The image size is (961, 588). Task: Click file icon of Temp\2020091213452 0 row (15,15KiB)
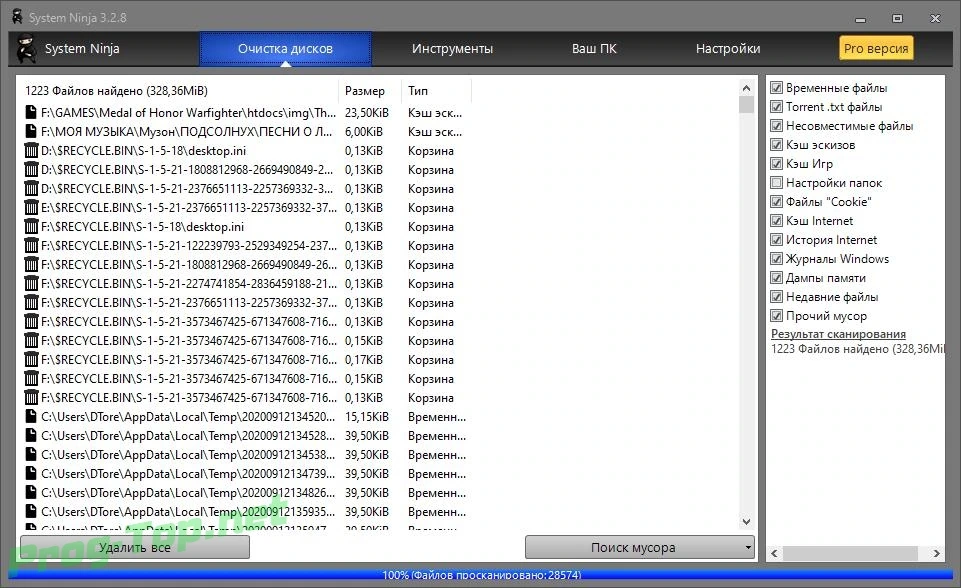point(31,416)
